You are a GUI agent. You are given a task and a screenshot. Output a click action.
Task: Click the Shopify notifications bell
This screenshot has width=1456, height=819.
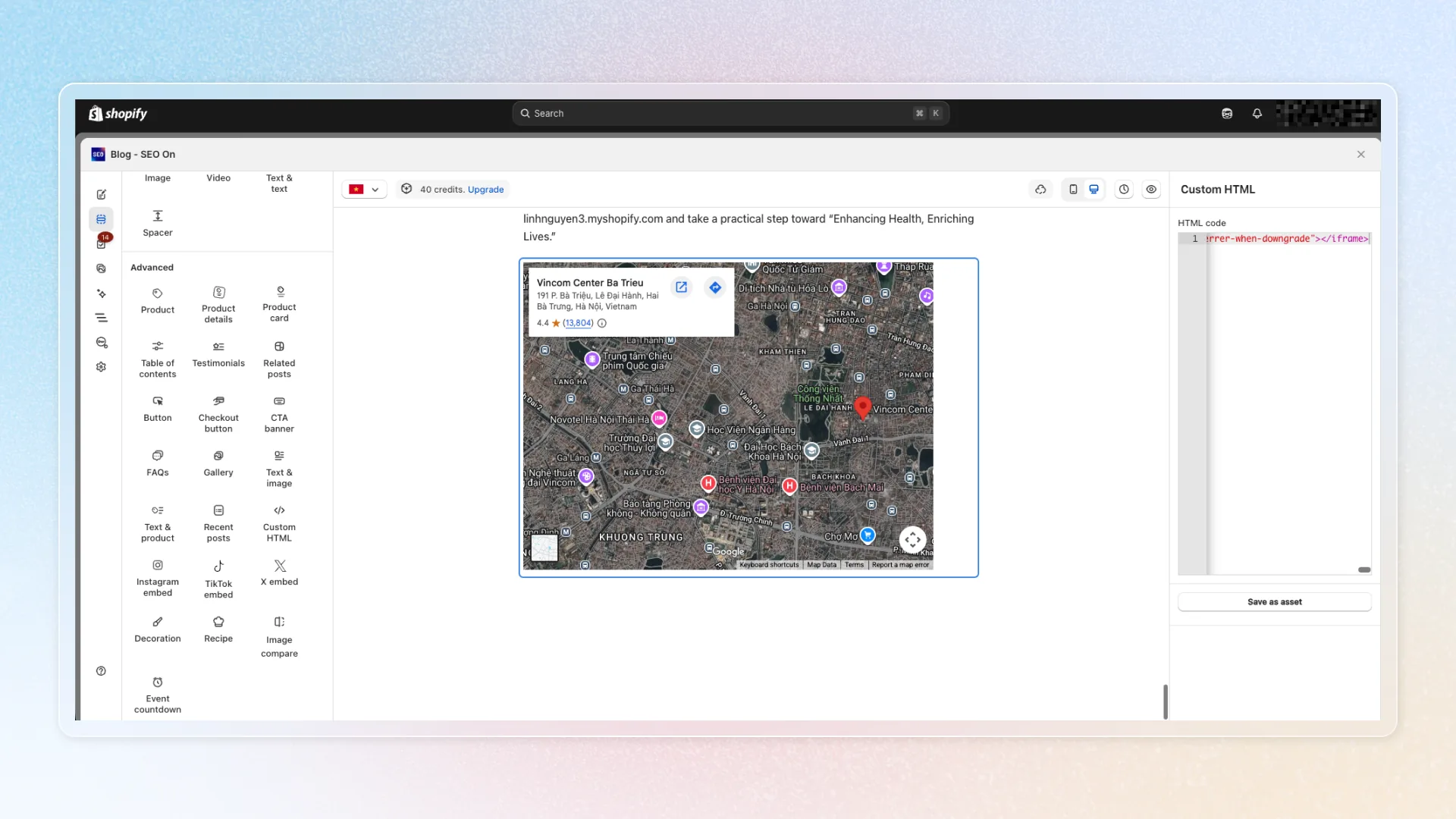[1257, 114]
